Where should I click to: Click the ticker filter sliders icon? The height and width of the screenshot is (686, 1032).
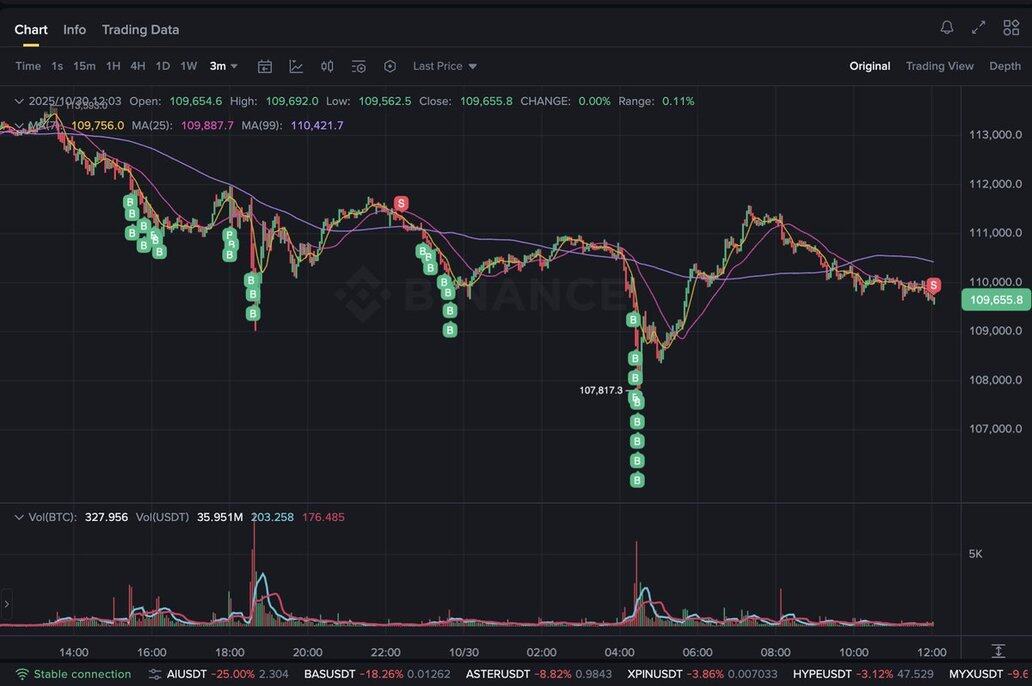pos(156,674)
